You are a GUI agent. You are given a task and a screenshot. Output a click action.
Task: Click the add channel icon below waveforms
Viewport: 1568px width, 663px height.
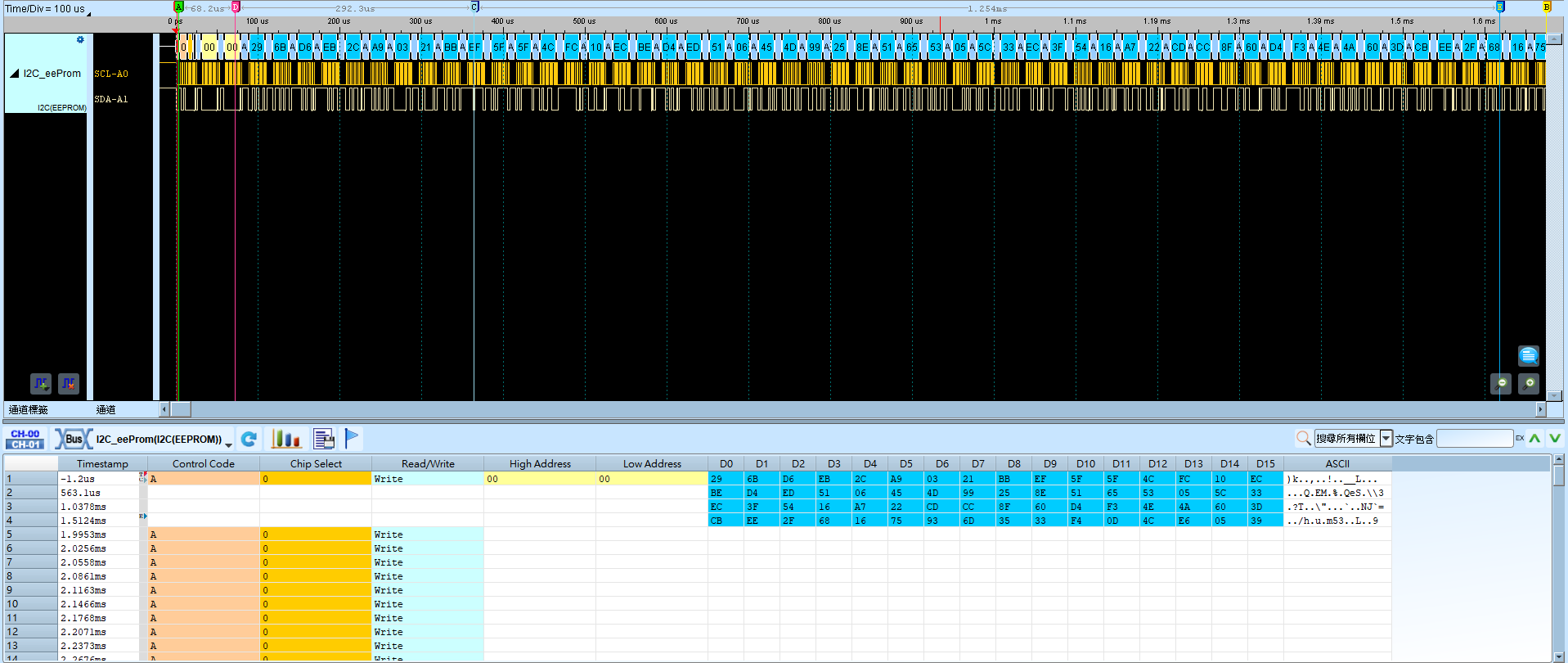pyautogui.click(x=41, y=383)
